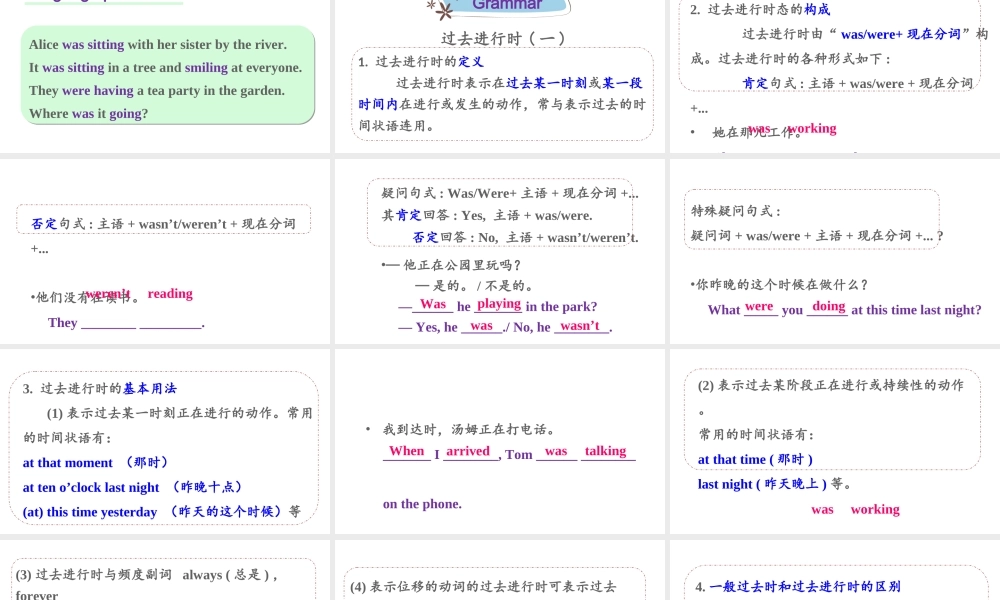1000x600 pixels.
Task: Click the phrase 'last night (昨天晚上)'
Action: tap(762, 484)
